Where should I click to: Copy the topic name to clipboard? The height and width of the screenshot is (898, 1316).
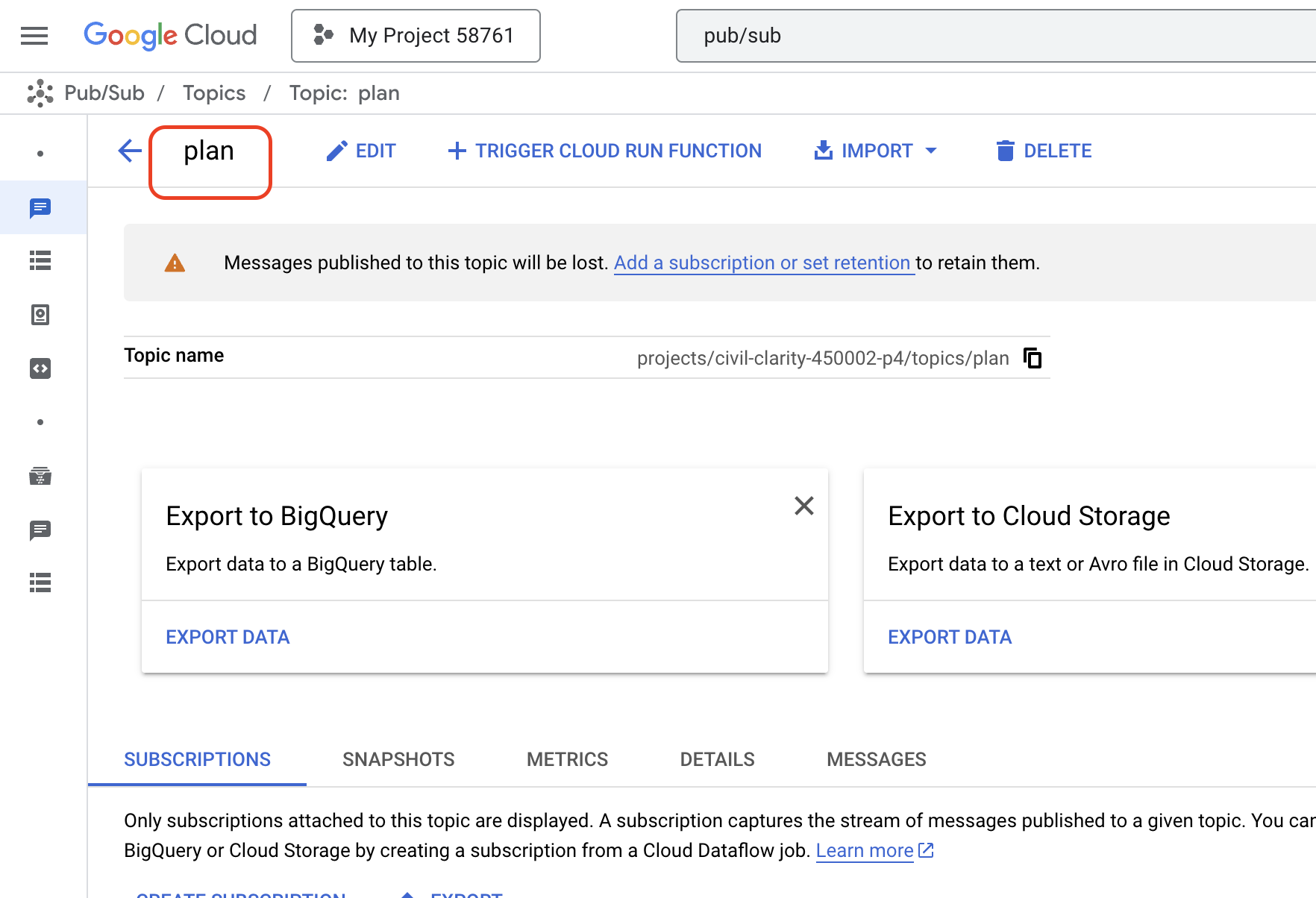1033,358
